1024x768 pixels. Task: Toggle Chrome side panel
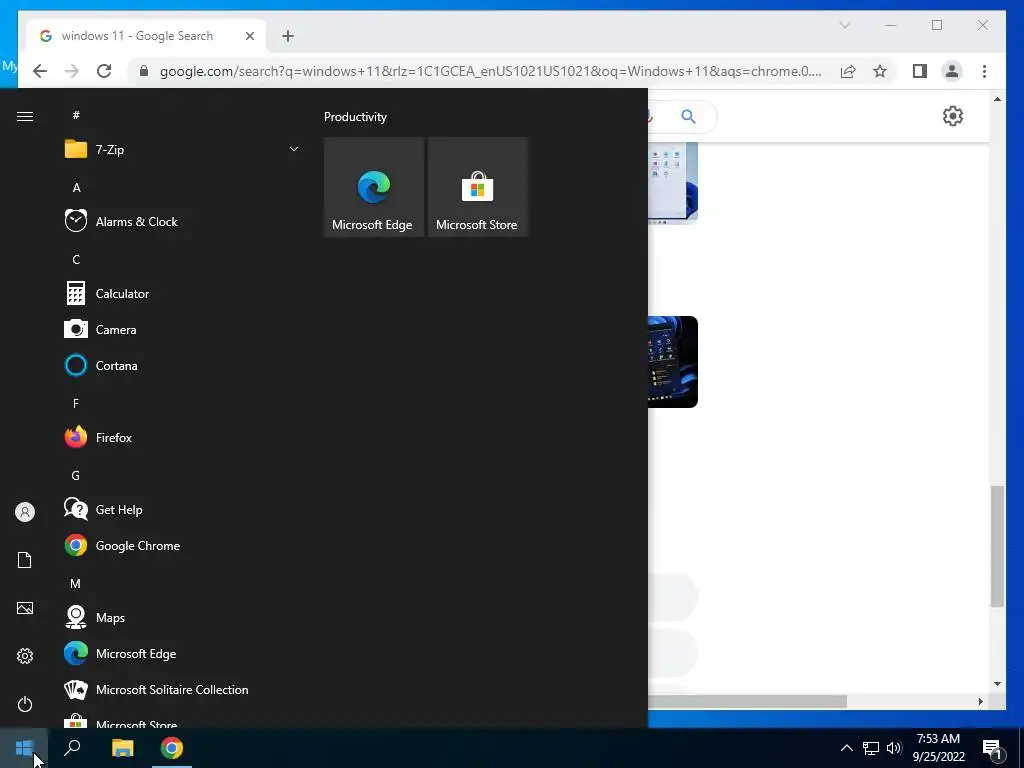point(920,71)
